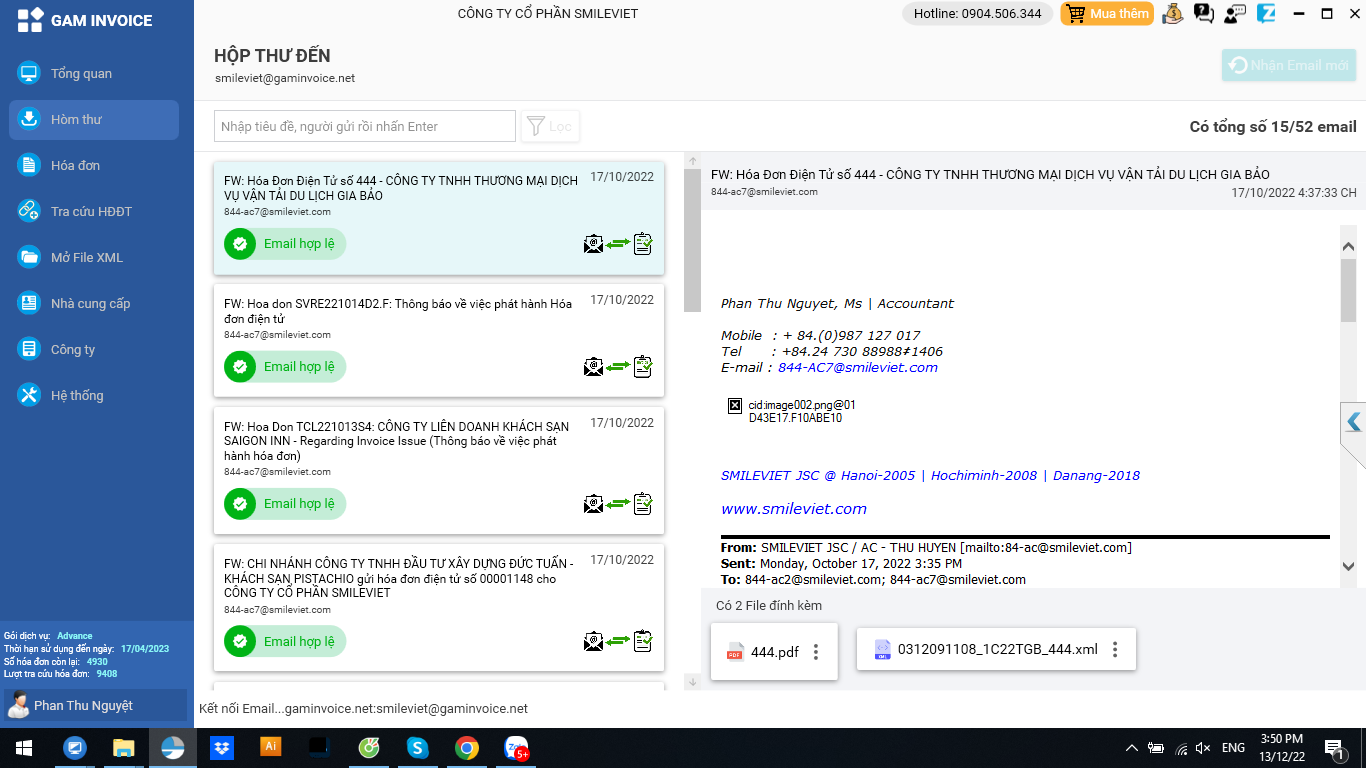Viewport: 1366px width, 768px height.
Task: Click Email hợp lệ badge on SVRE221014D2.F email
Action: pos(285,367)
